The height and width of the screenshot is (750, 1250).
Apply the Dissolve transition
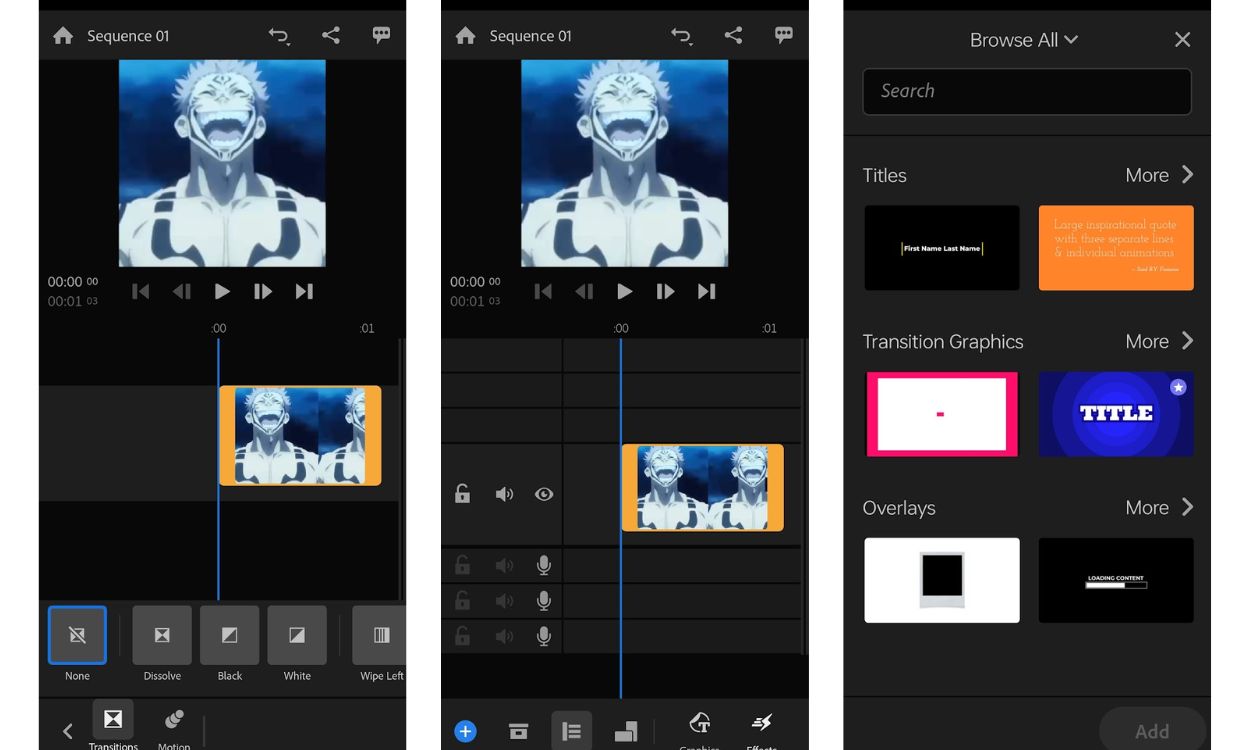point(161,635)
